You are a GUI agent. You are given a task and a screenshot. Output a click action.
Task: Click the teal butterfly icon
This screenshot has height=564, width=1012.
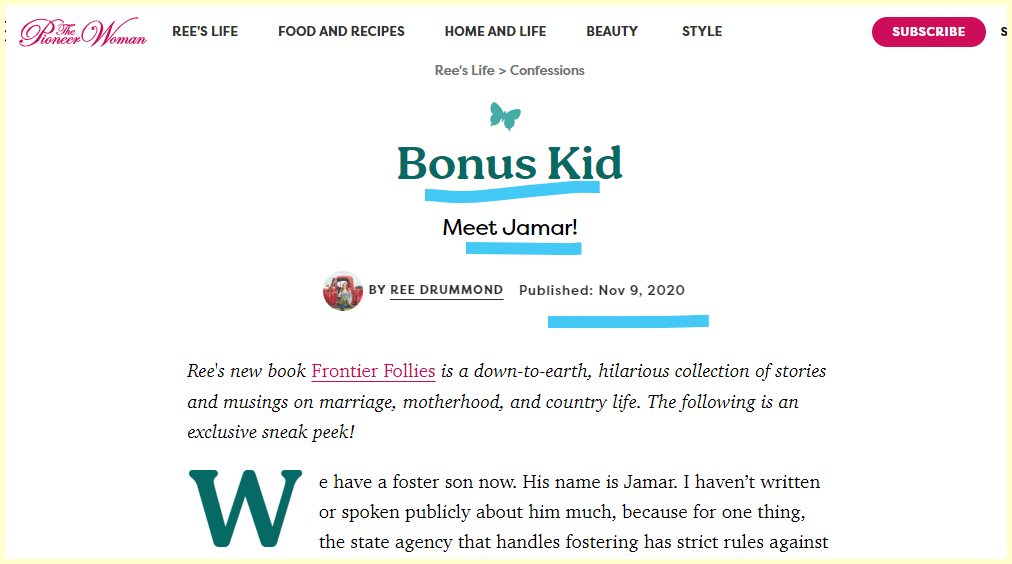click(x=505, y=115)
